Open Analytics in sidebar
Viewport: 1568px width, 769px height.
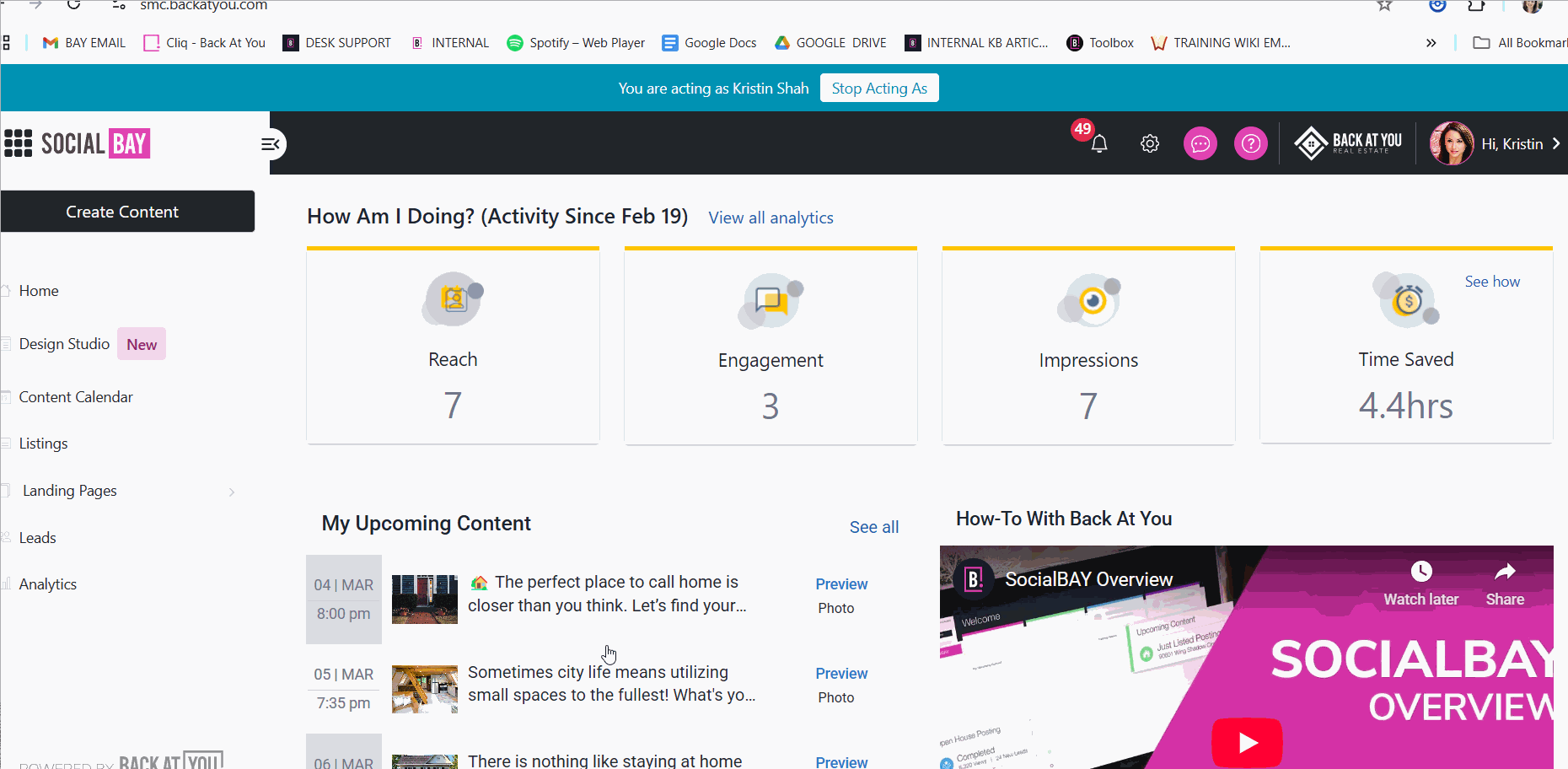click(48, 584)
